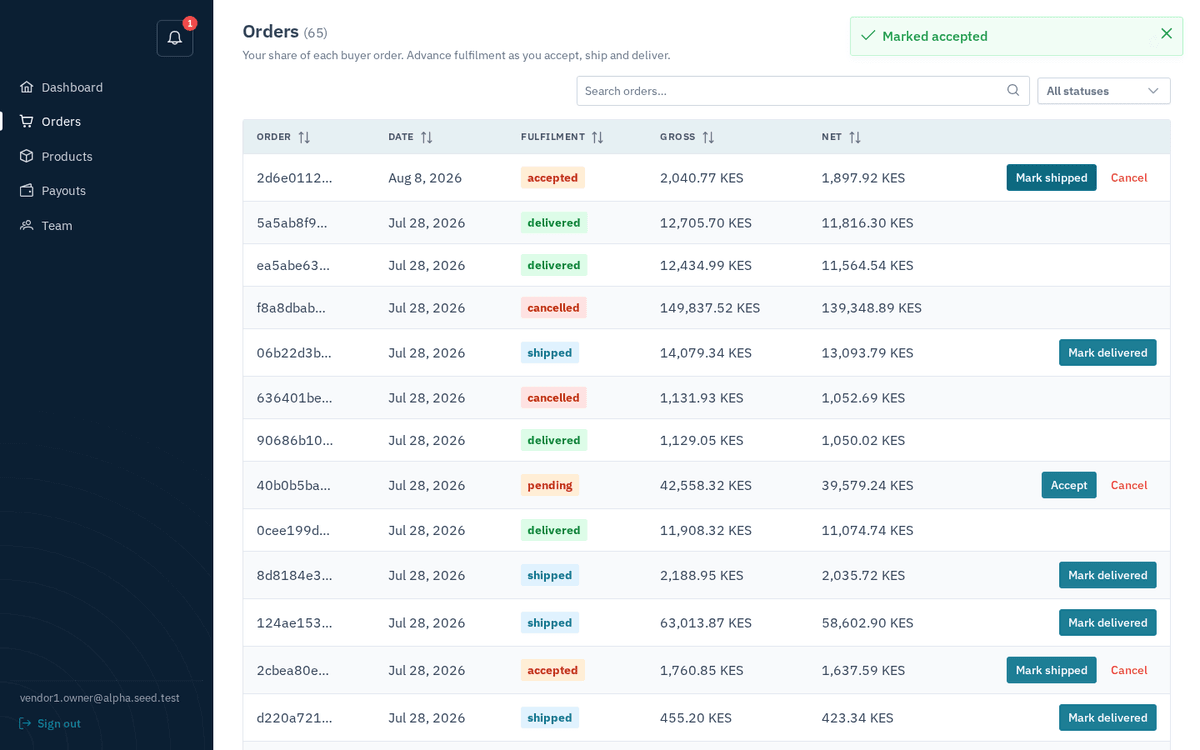Click the Orders cart icon in the sidebar
This screenshot has height=750, width=1200.
tap(27, 121)
